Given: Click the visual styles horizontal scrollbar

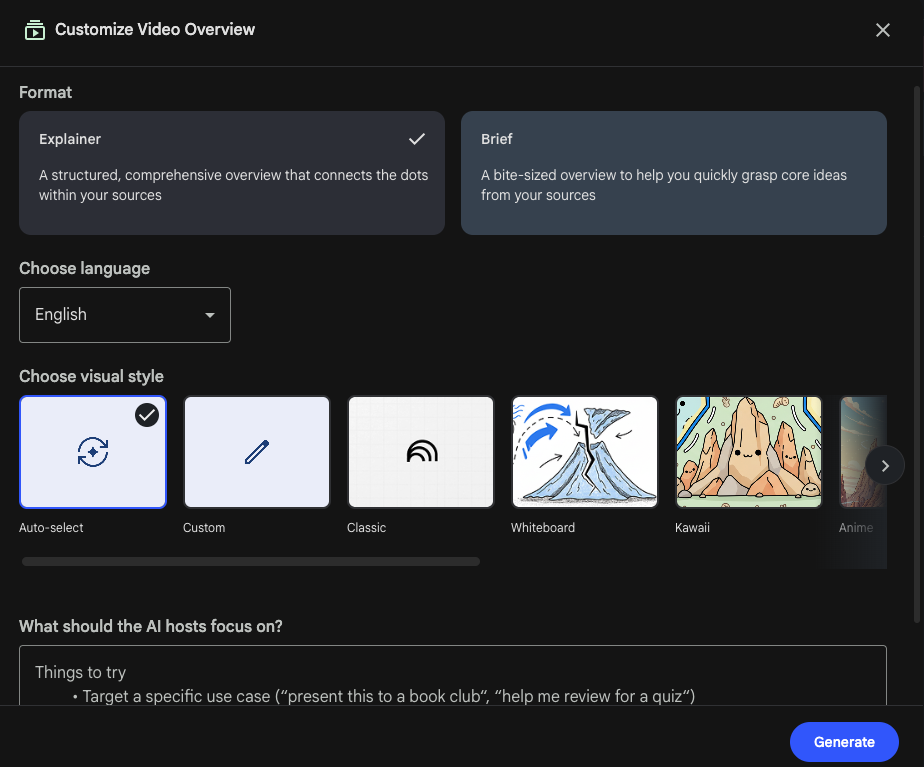Looking at the screenshot, I should point(250,561).
